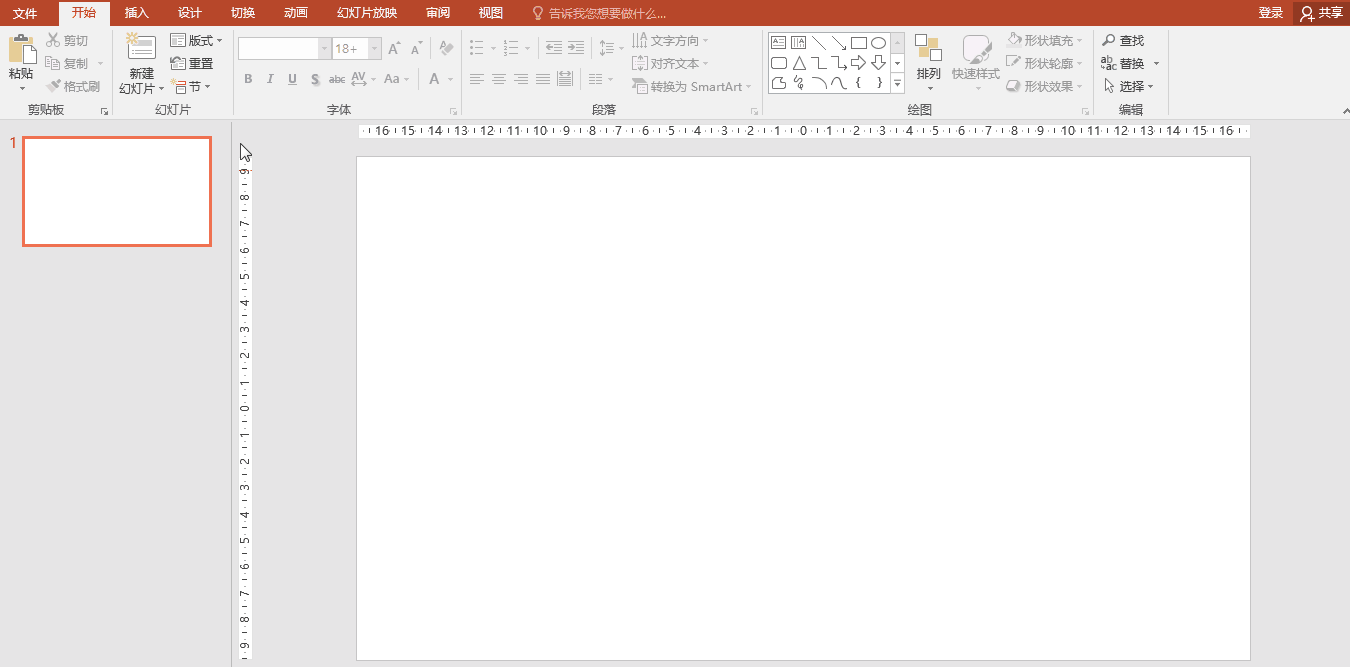Select the rounded rectangle shape
The height and width of the screenshot is (667, 1350).
778,63
